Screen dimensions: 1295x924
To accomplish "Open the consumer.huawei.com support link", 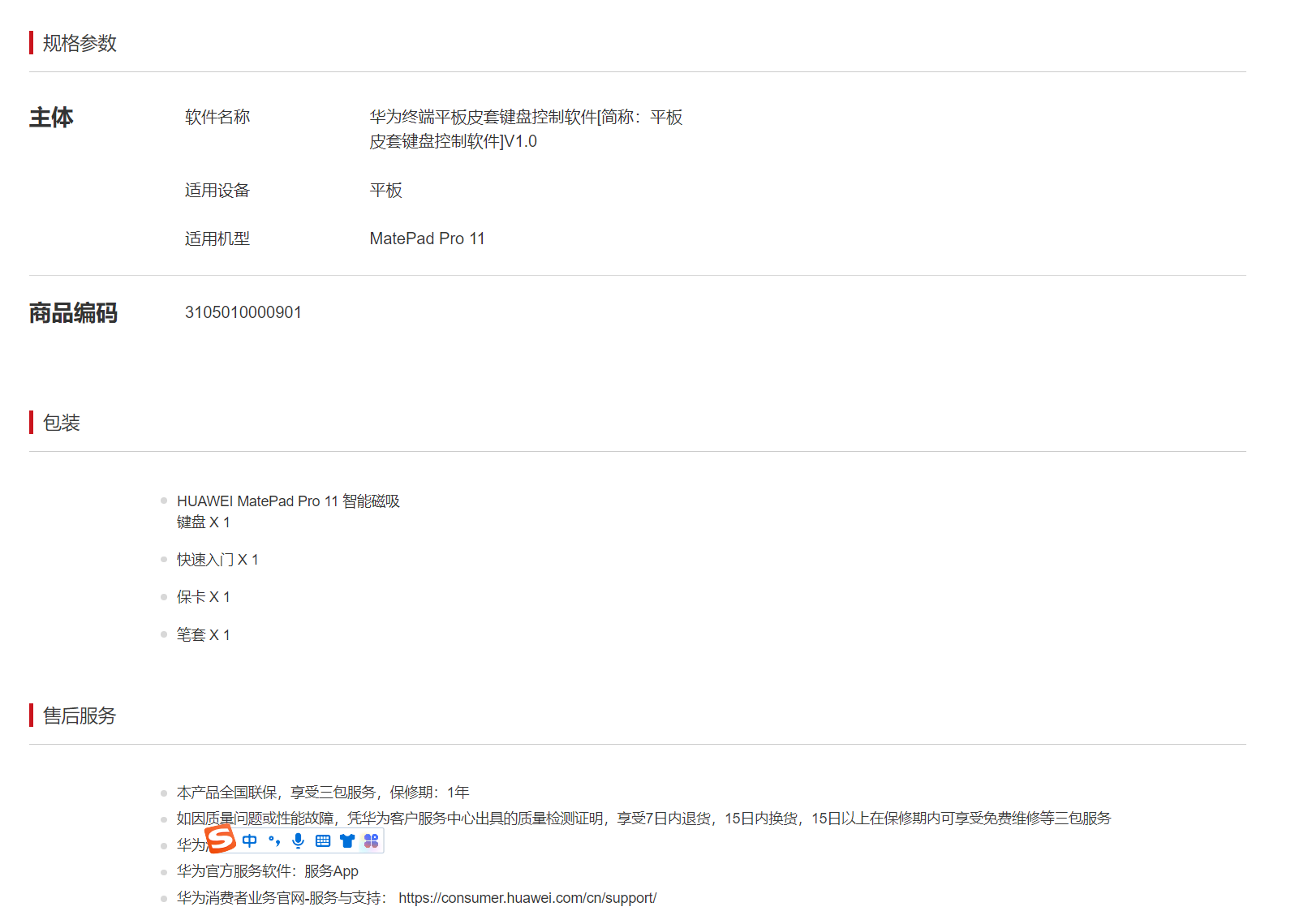I will [527, 898].
